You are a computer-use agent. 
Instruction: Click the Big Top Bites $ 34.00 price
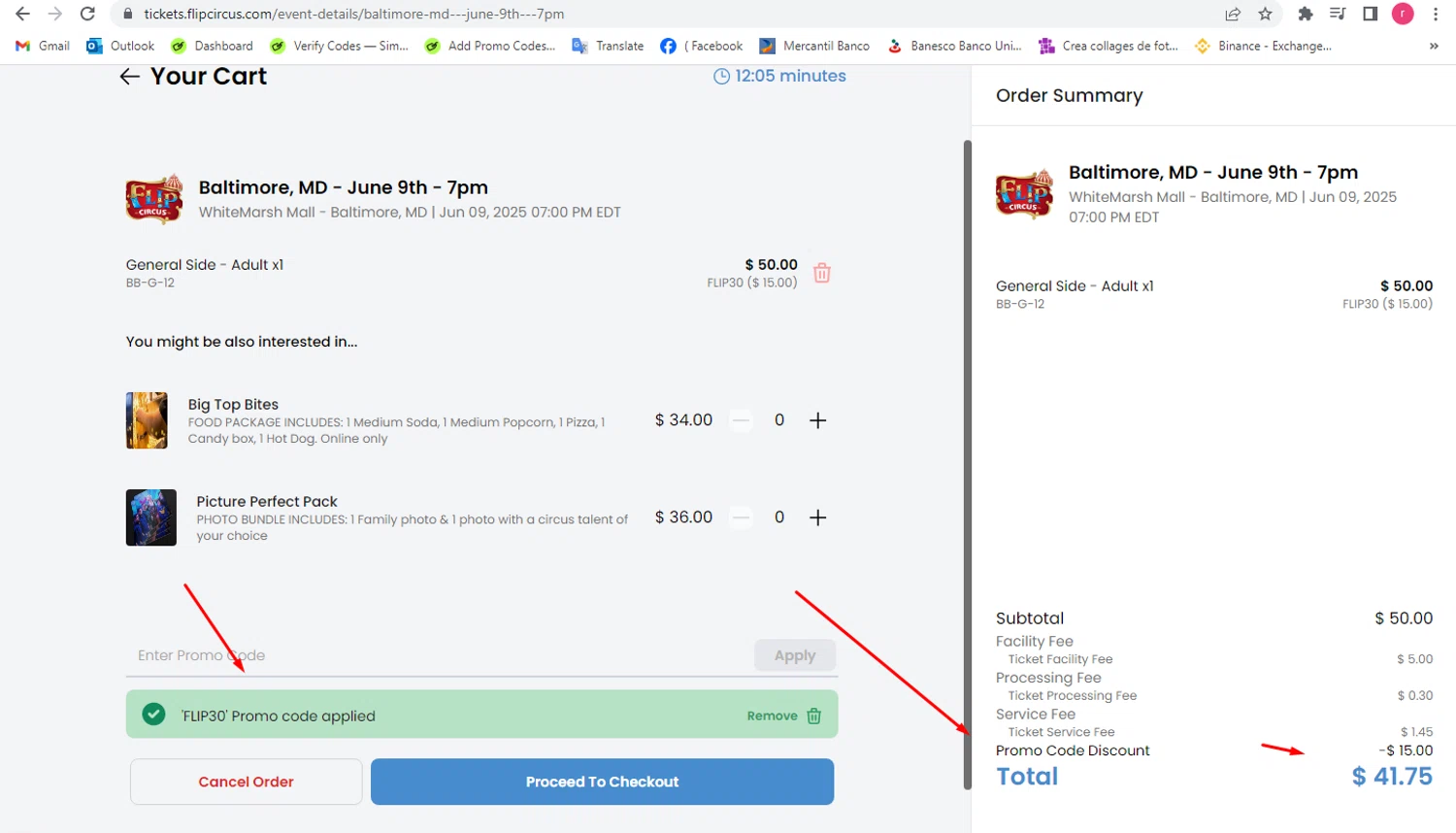point(683,420)
